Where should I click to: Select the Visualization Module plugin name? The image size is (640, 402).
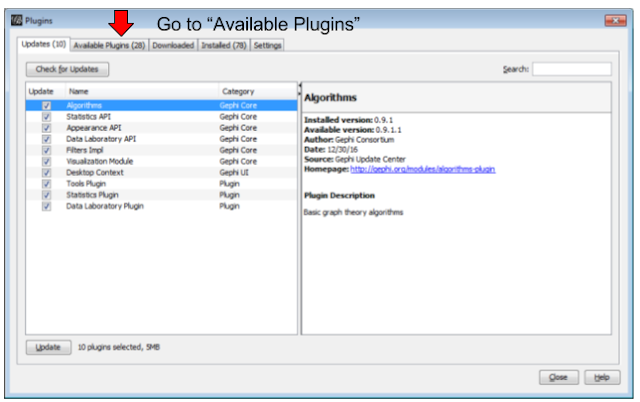100,161
